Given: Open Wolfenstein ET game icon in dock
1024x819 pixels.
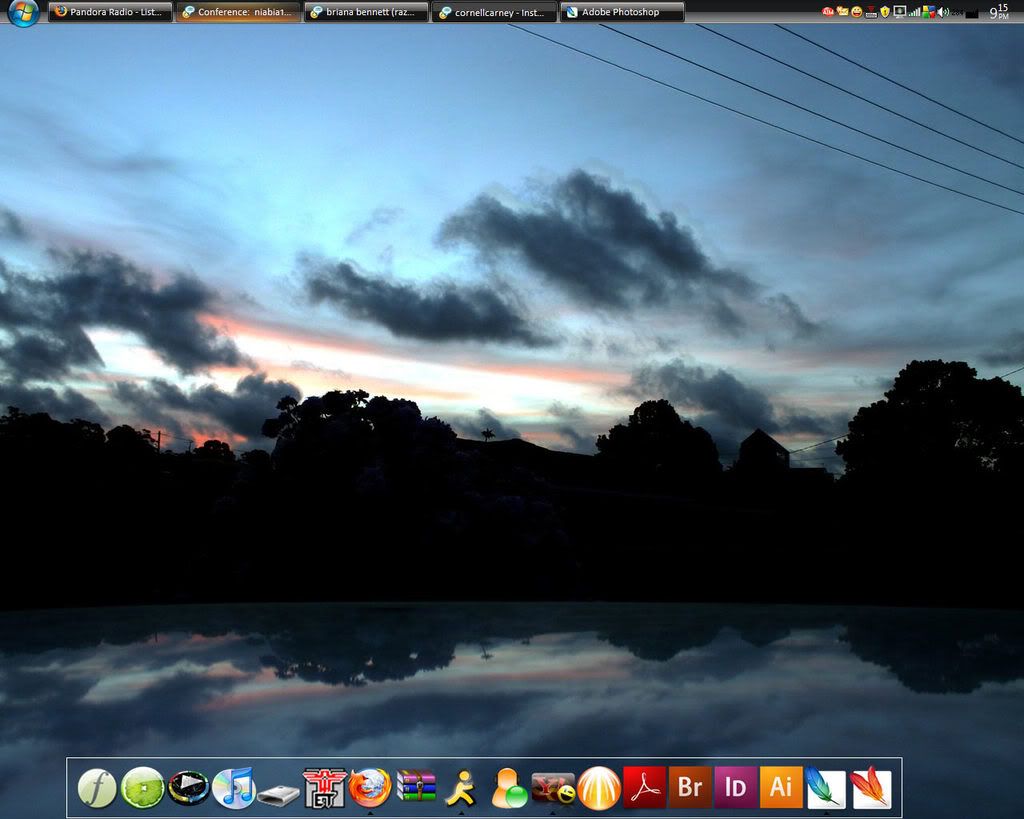Looking at the screenshot, I should click(325, 788).
